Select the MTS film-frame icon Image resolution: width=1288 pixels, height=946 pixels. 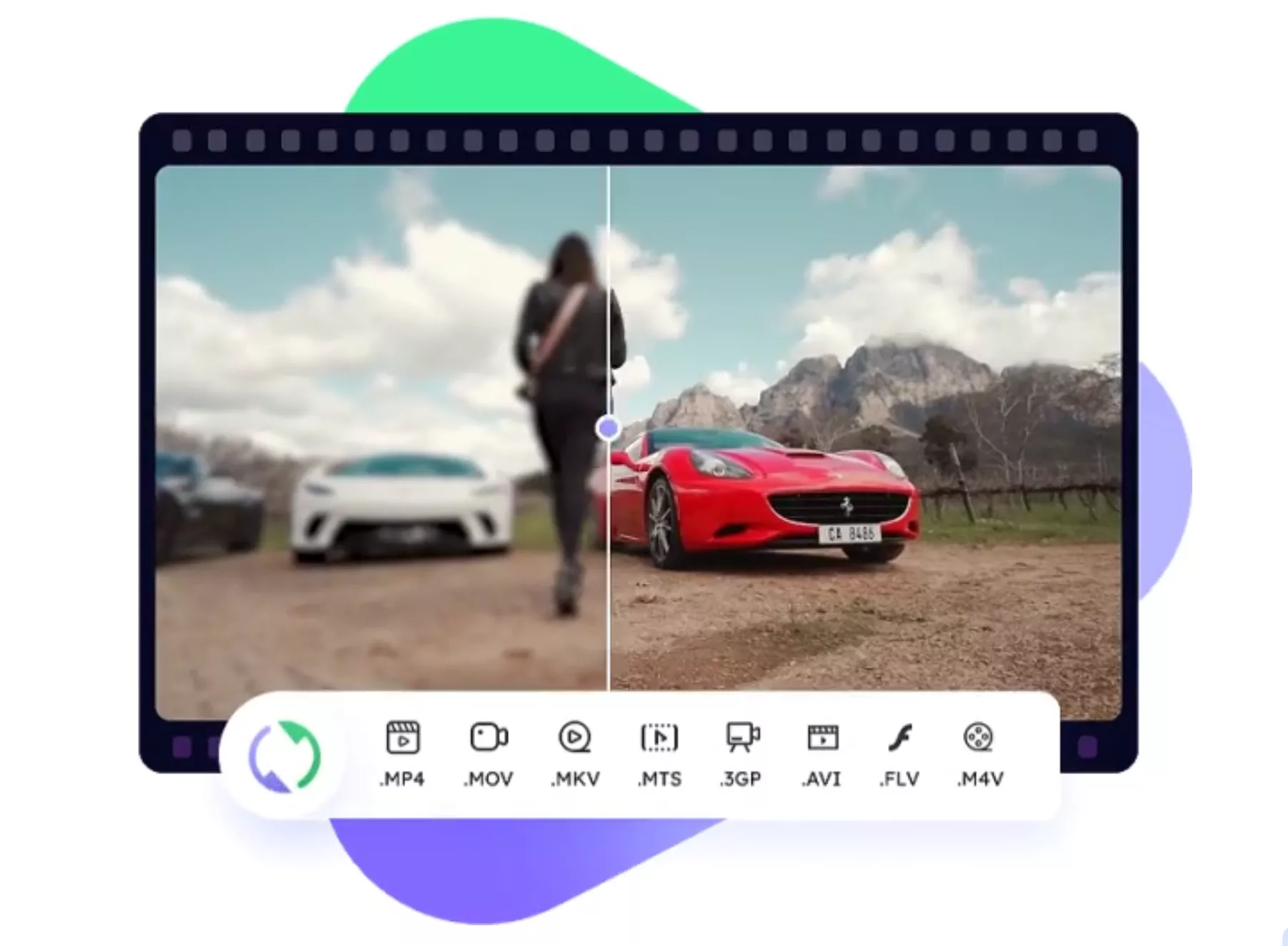coord(659,737)
